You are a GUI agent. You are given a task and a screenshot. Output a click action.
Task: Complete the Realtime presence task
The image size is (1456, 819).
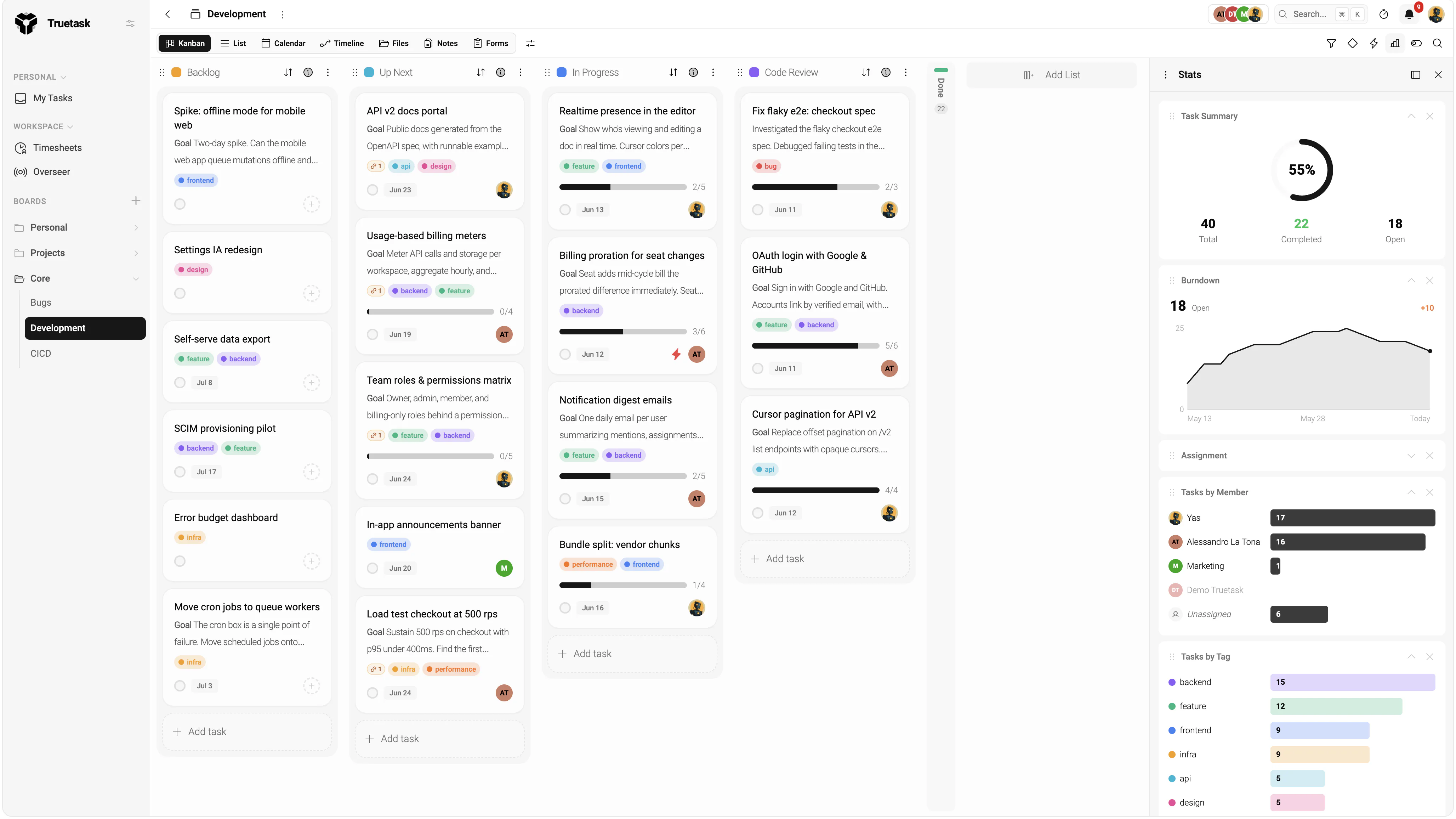pos(565,210)
